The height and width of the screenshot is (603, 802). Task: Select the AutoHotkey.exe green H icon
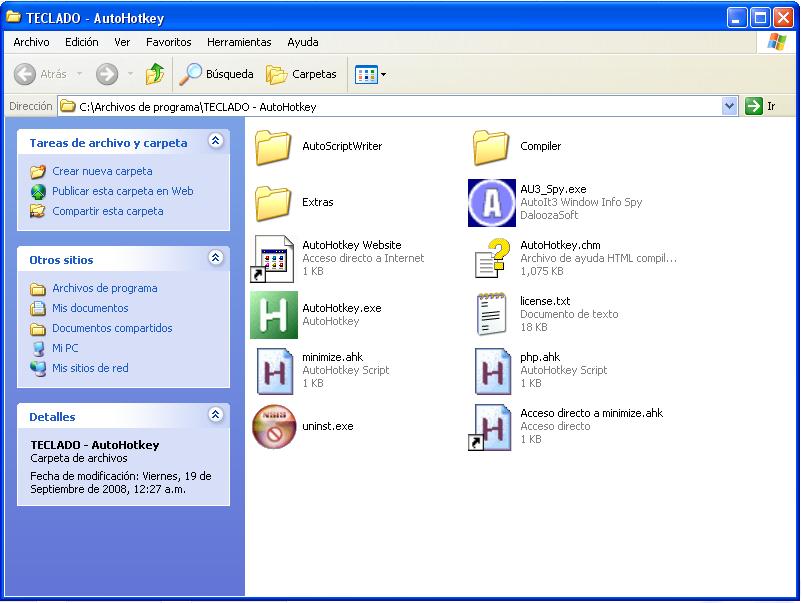pyautogui.click(x=274, y=315)
